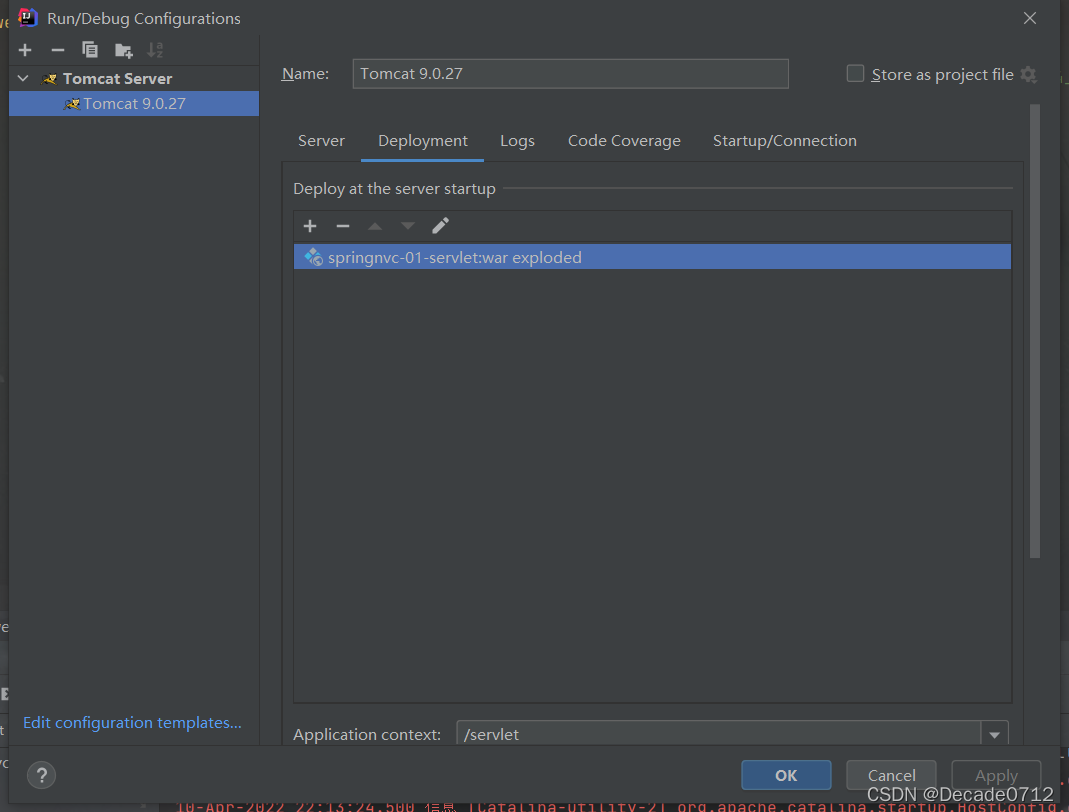Cancel the dialog

891,775
